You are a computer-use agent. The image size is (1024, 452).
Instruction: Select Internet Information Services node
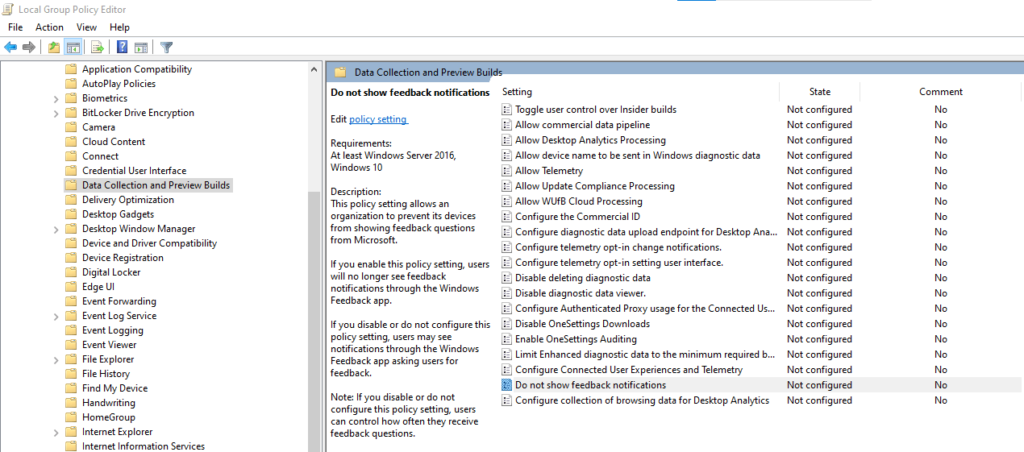click(x=143, y=447)
